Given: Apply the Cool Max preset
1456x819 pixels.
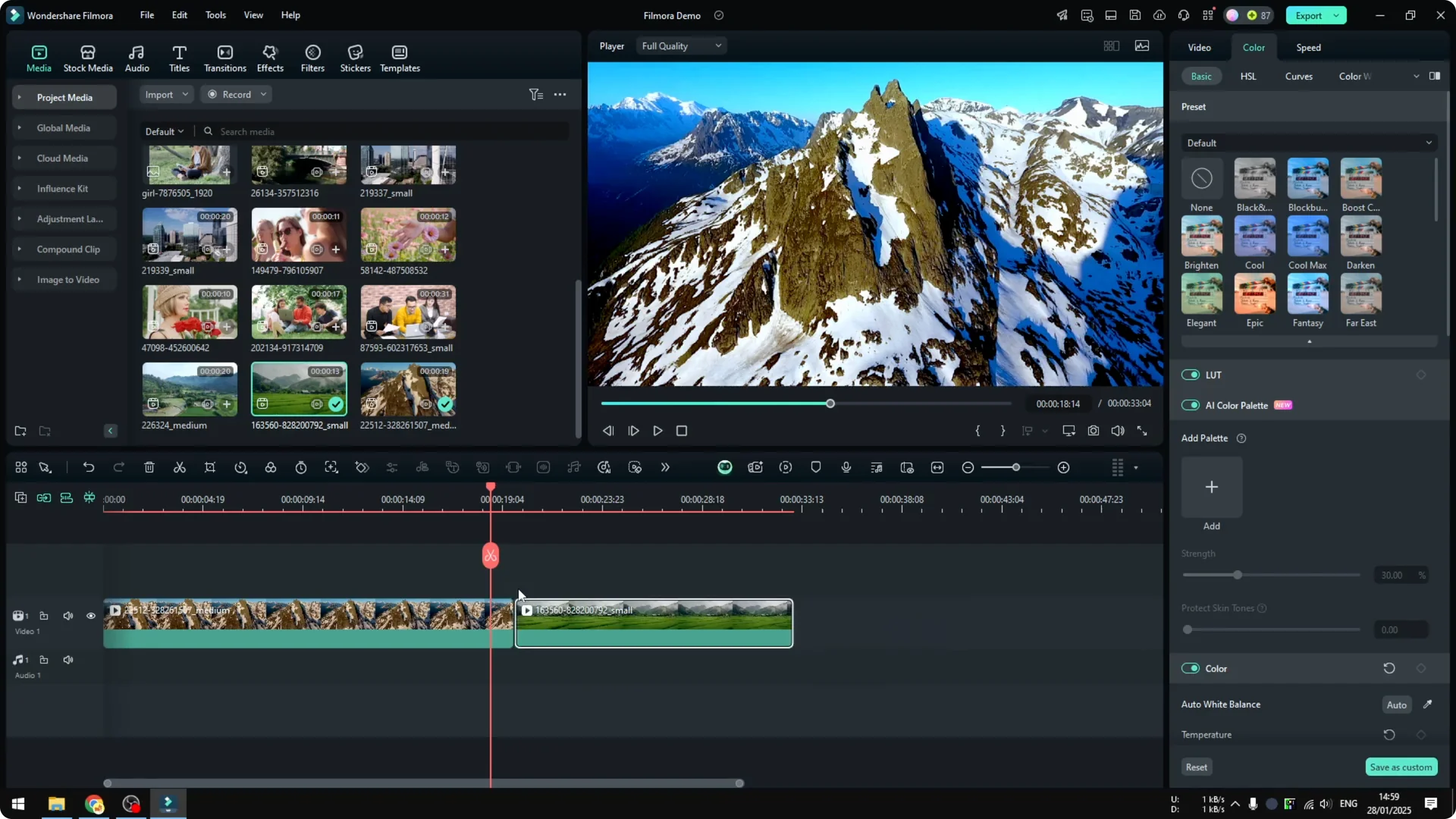Looking at the screenshot, I should 1307,236.
